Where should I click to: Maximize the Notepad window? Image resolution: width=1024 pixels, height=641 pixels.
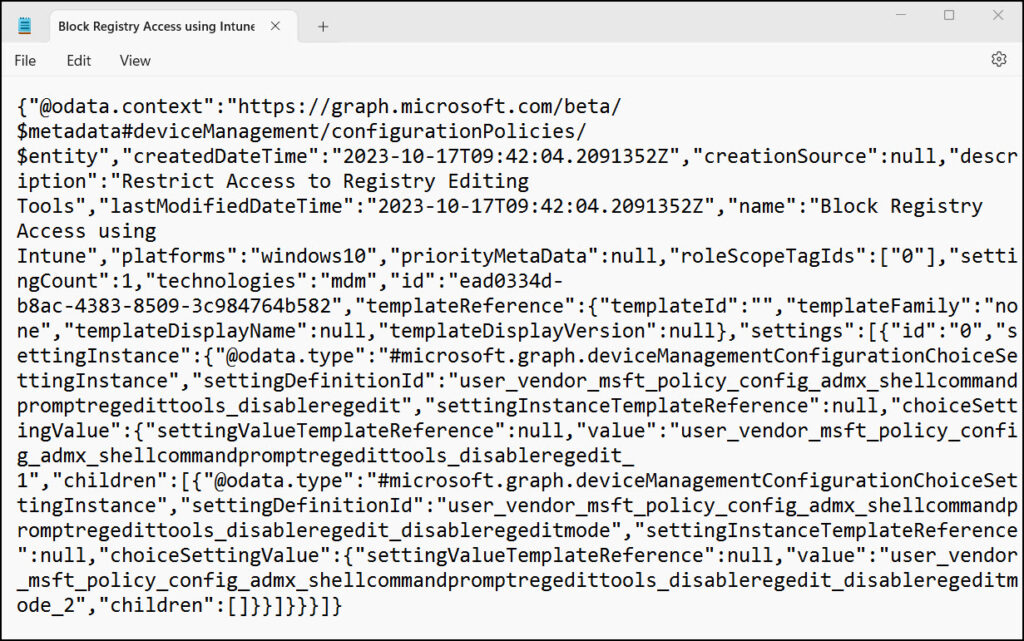949,14
